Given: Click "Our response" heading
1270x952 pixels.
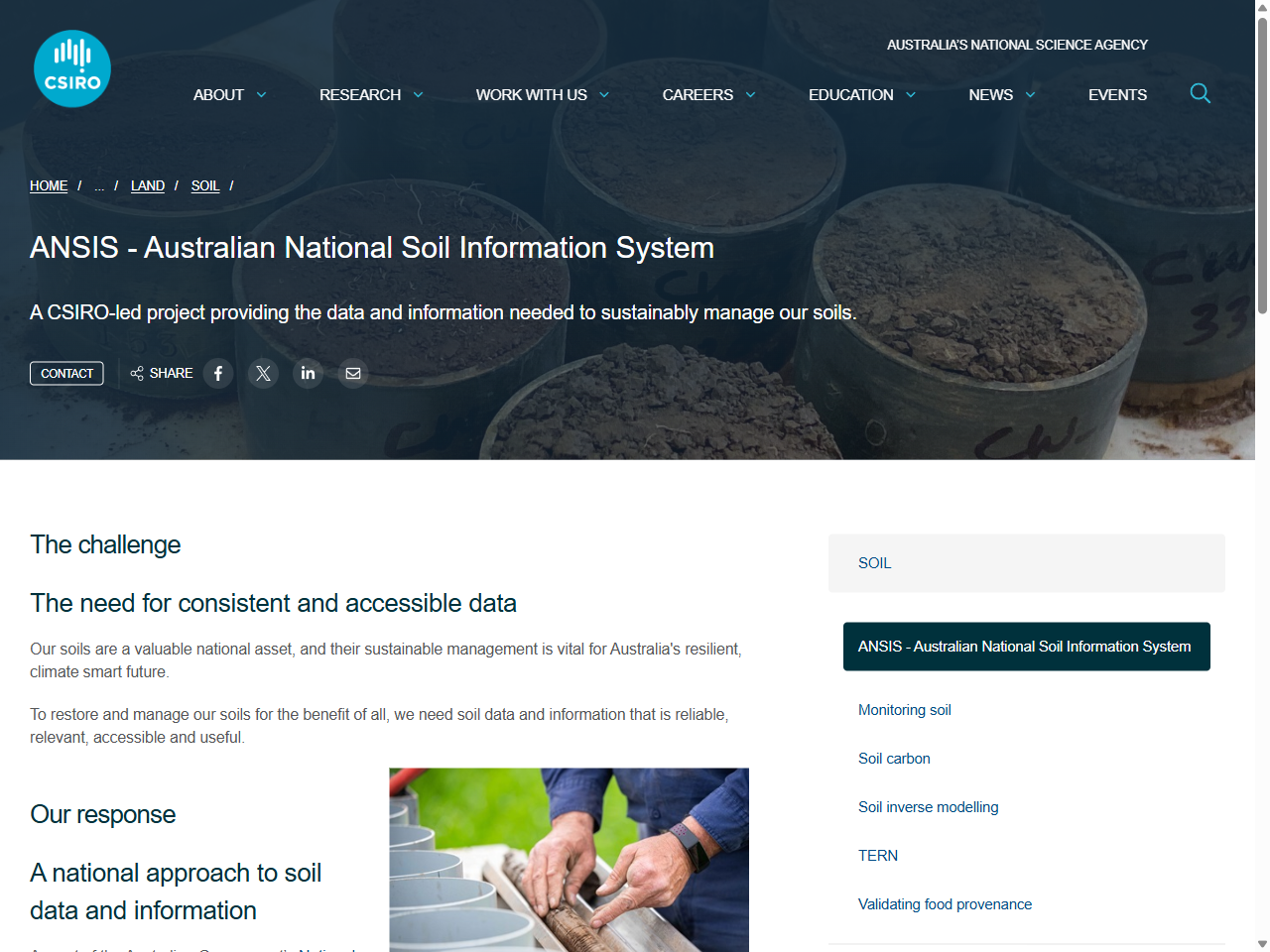Looking at the screenshot, I should (x=103, y=815).
